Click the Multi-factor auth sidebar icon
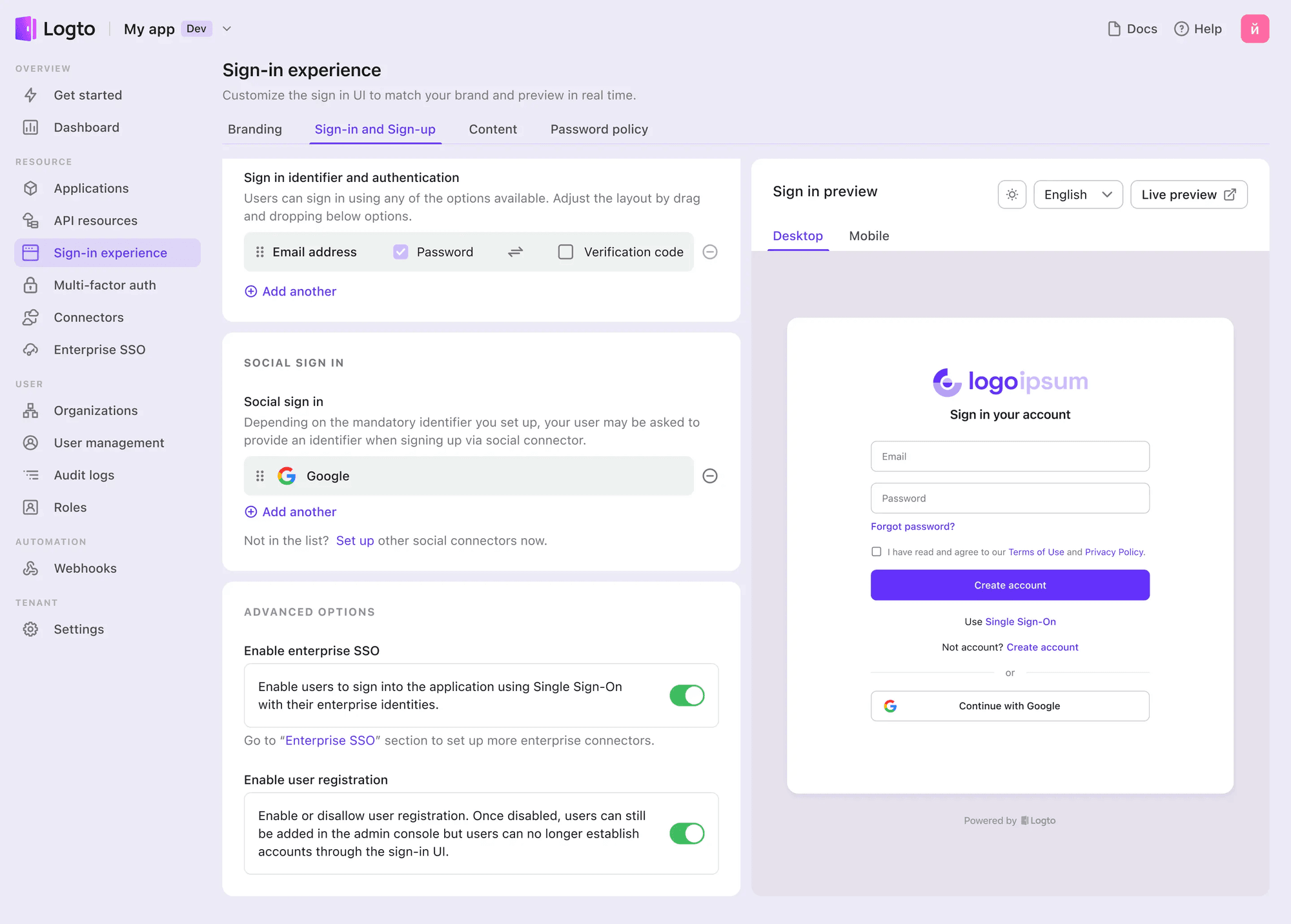Screen dimensions: 1291x924 pyautogui.click(x=31, y=284)
